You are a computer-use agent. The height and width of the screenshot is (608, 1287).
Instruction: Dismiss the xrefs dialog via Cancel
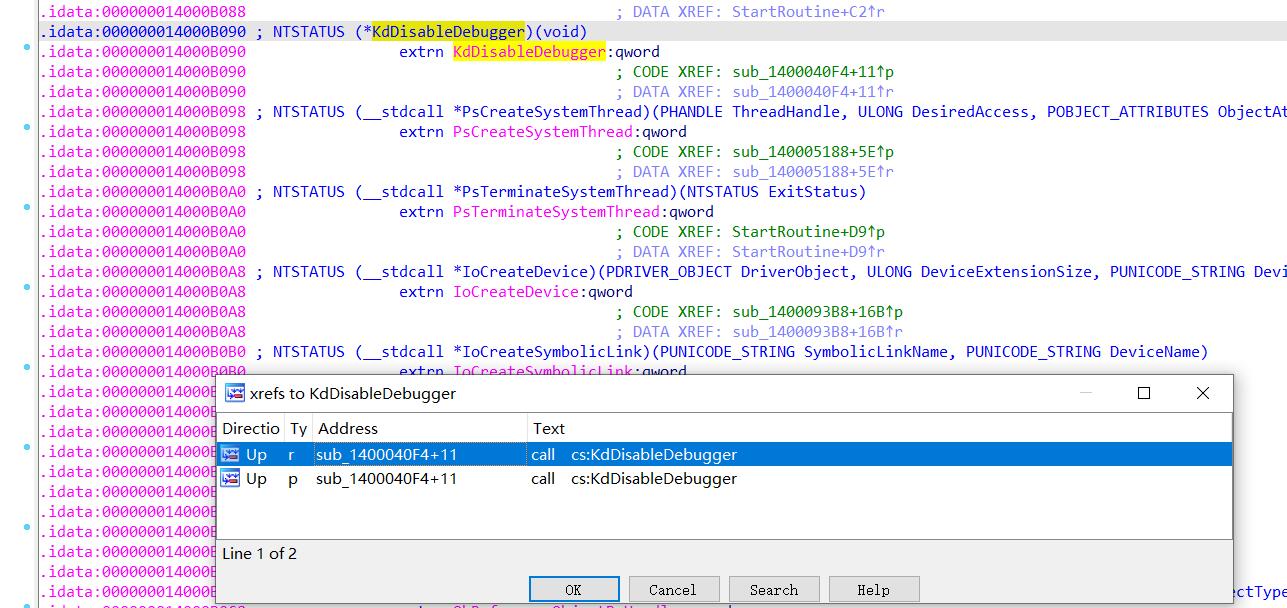pos(673,589)
